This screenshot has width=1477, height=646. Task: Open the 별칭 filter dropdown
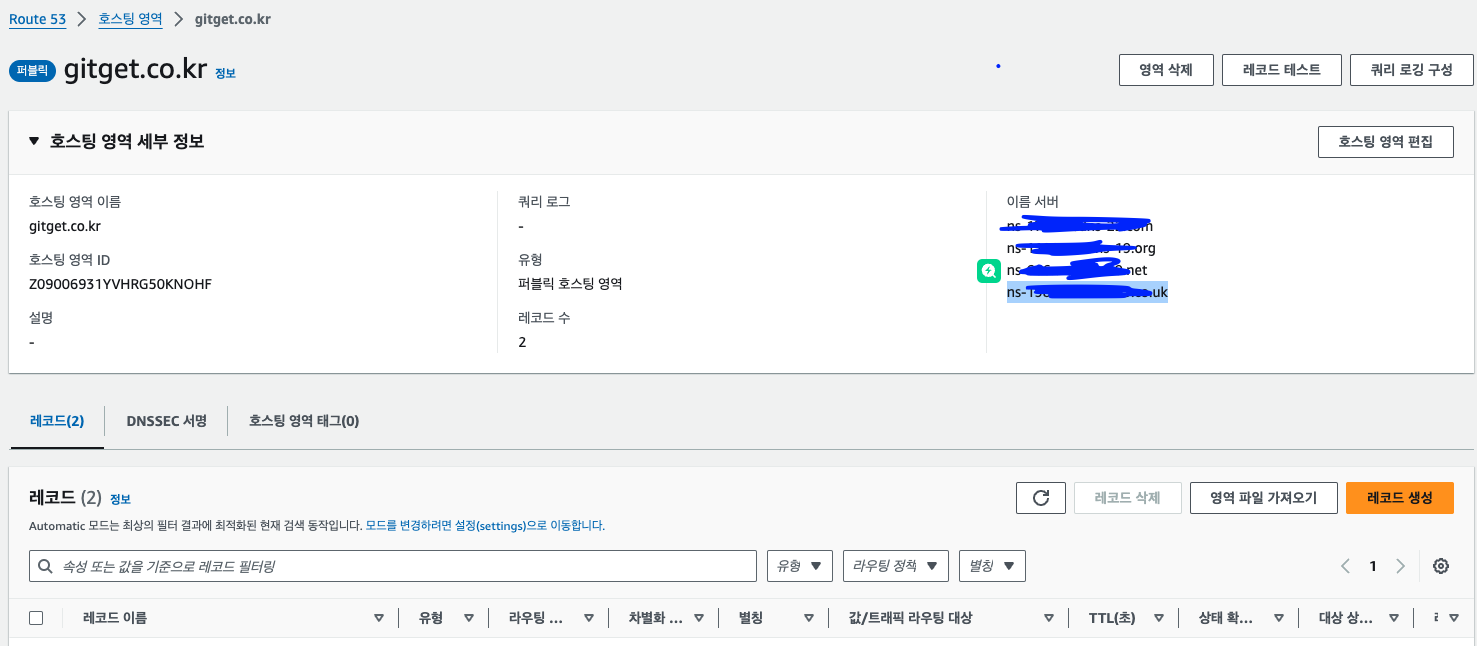click(992, 566)
